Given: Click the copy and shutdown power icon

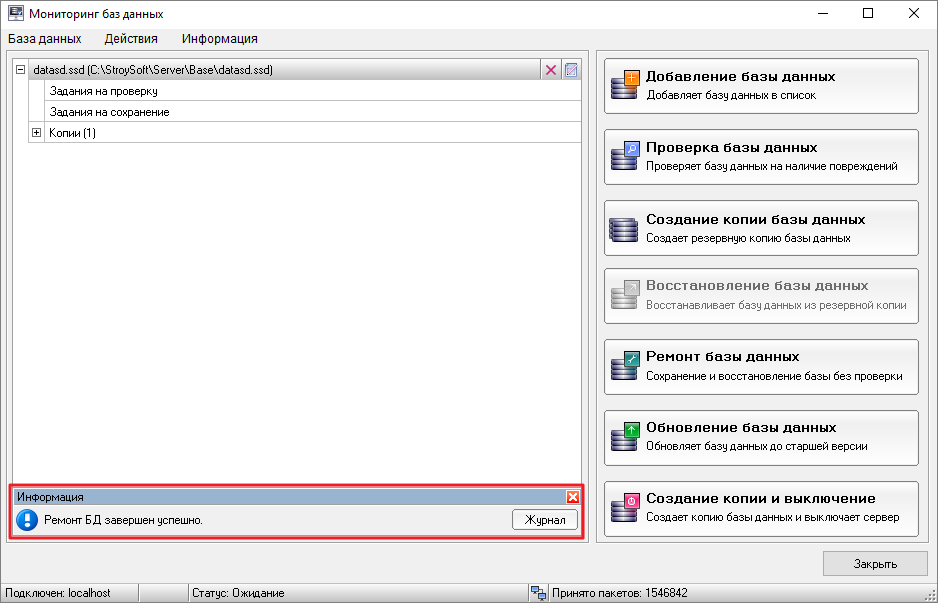Looking at the screenshot, I should pyautogui.click(x=624, y=508).
